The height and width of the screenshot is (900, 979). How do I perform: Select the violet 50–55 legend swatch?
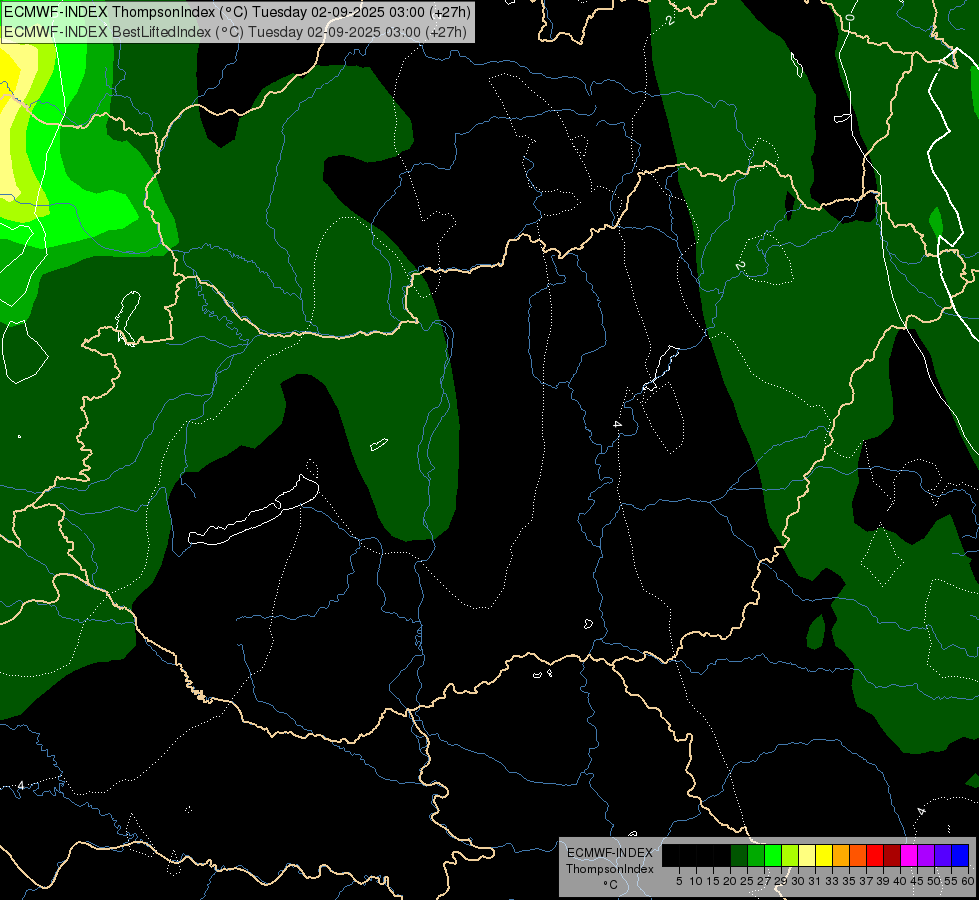coord(943,855)
